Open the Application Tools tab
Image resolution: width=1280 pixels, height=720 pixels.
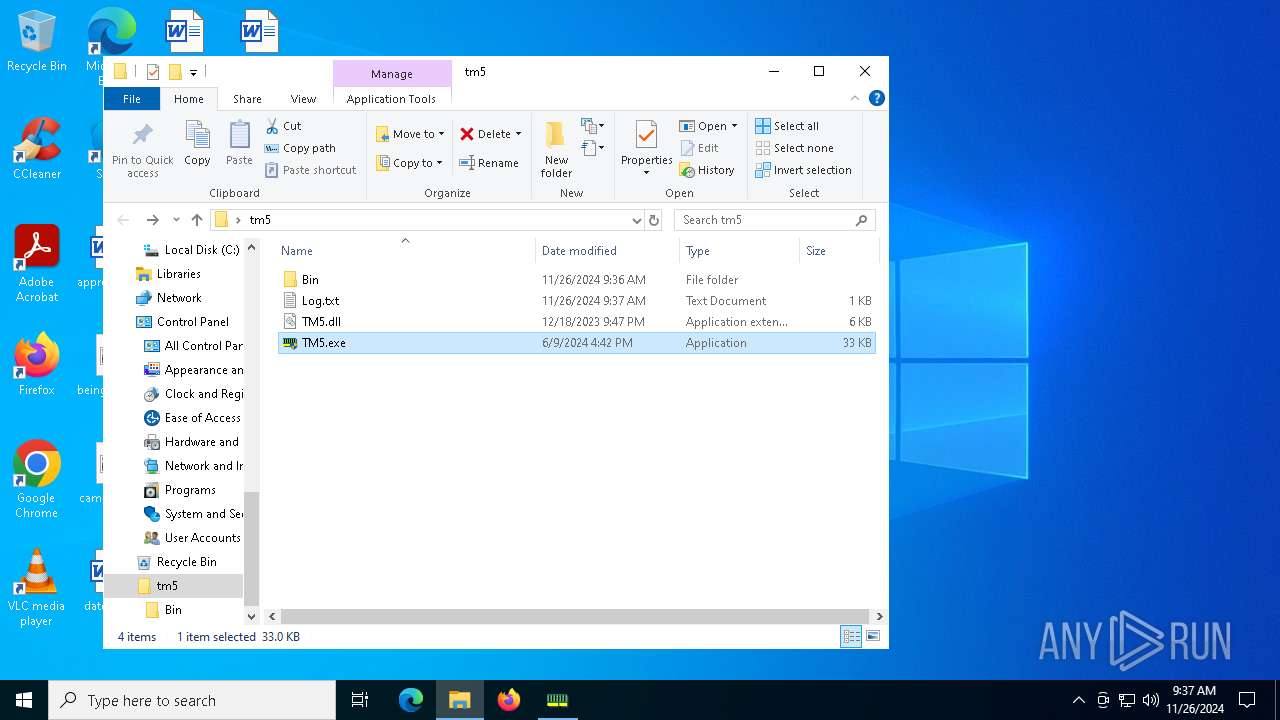pyautogui.click(x=391, y=99)
